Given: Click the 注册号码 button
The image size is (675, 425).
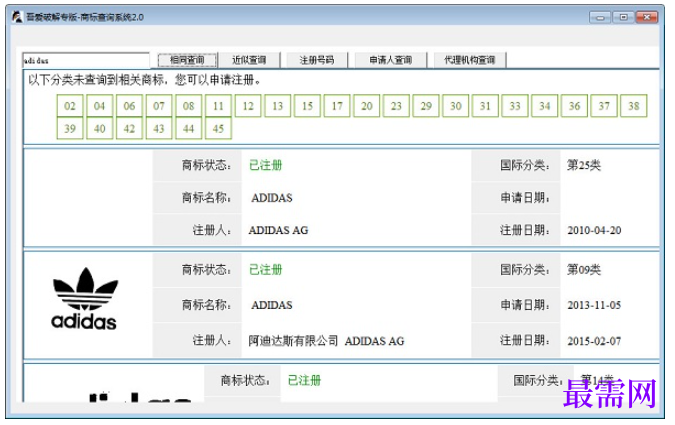Looking at the screenshot, I should 317,60.
